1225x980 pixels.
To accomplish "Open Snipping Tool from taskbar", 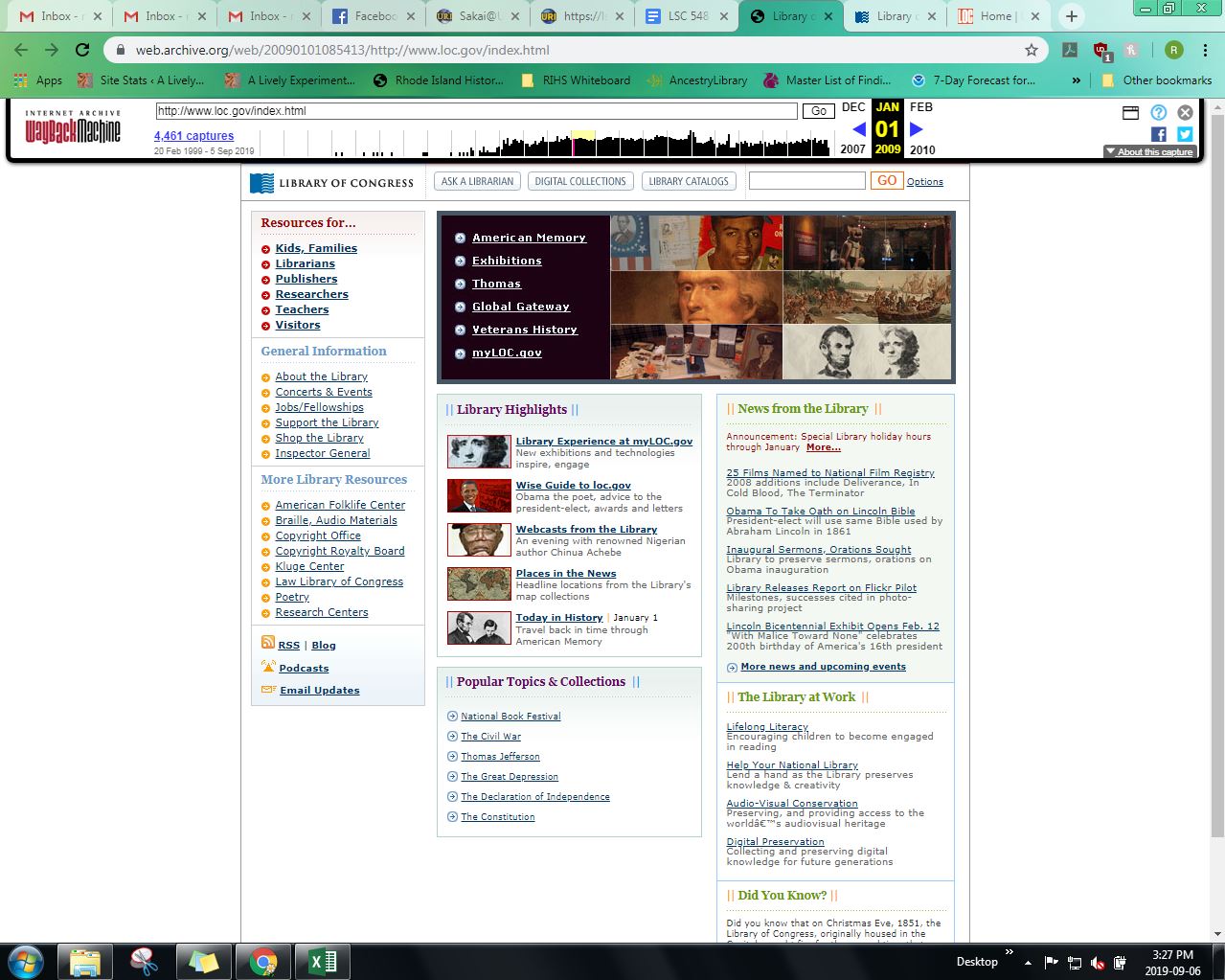I will [145, 961].
